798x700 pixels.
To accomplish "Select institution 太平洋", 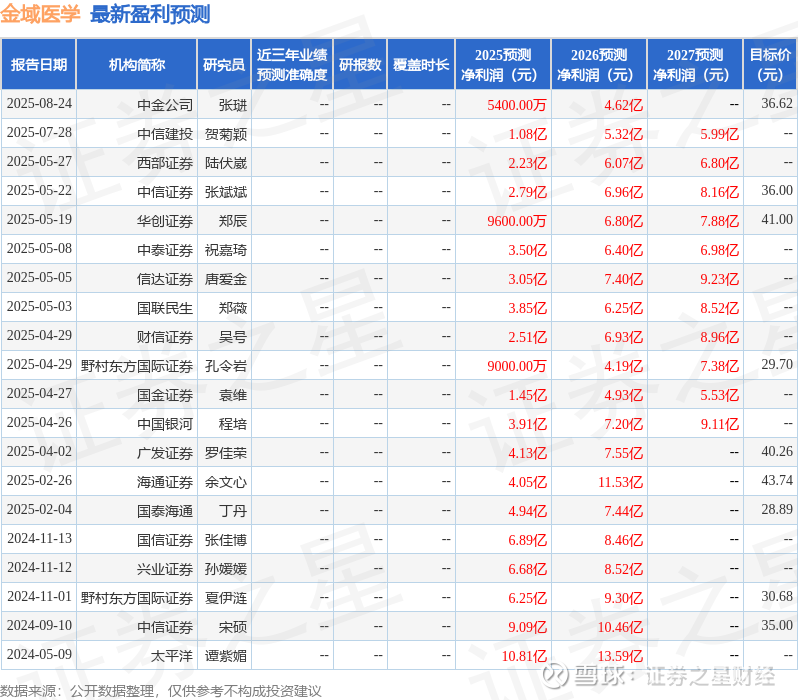I will (x=172, y=656).
